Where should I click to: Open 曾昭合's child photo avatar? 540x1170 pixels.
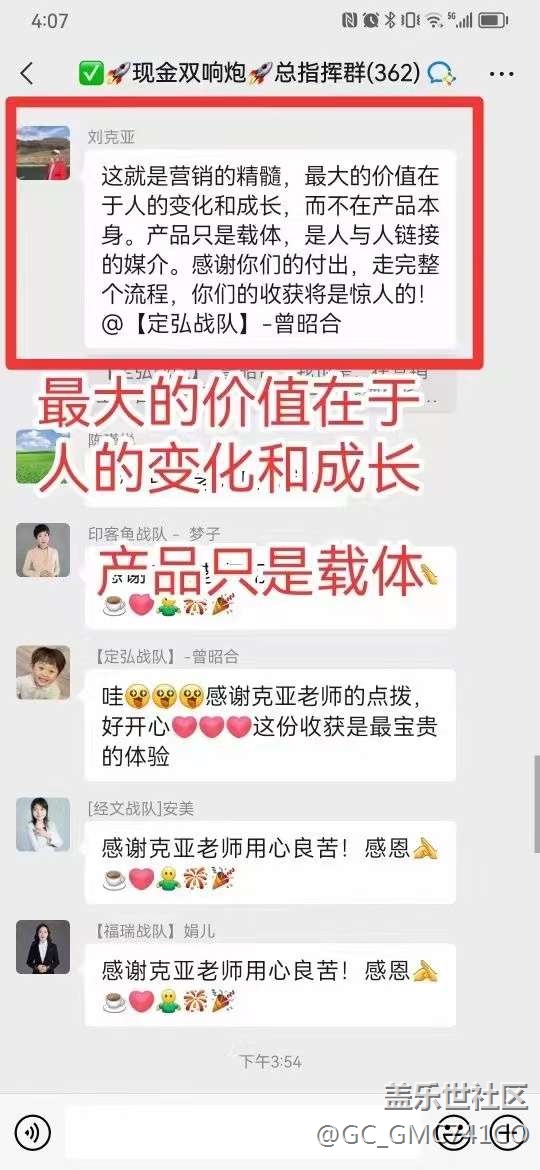[x=43, y=672]
